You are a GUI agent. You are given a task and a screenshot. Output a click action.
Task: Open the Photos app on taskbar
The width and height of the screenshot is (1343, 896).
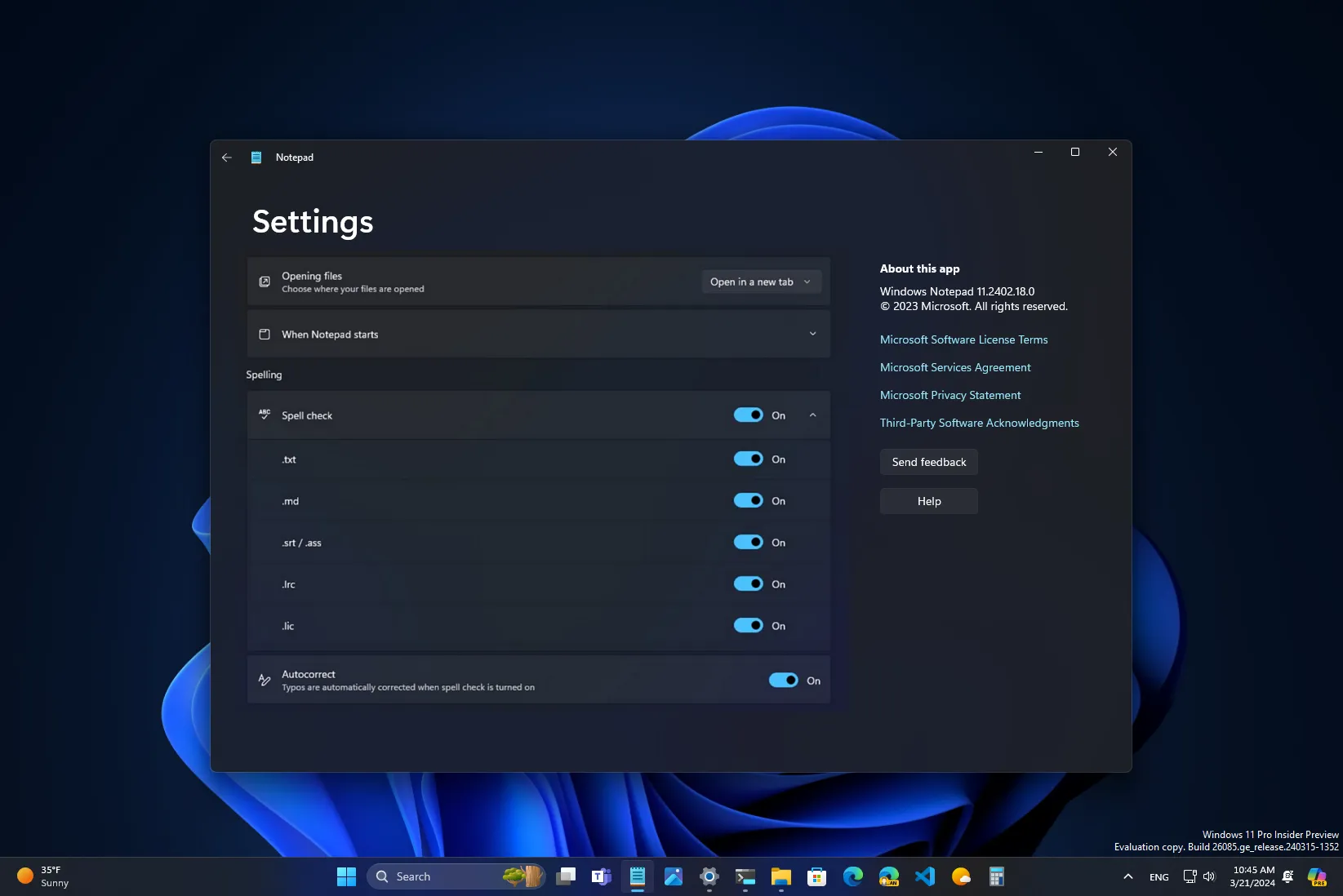coord(674,876)
